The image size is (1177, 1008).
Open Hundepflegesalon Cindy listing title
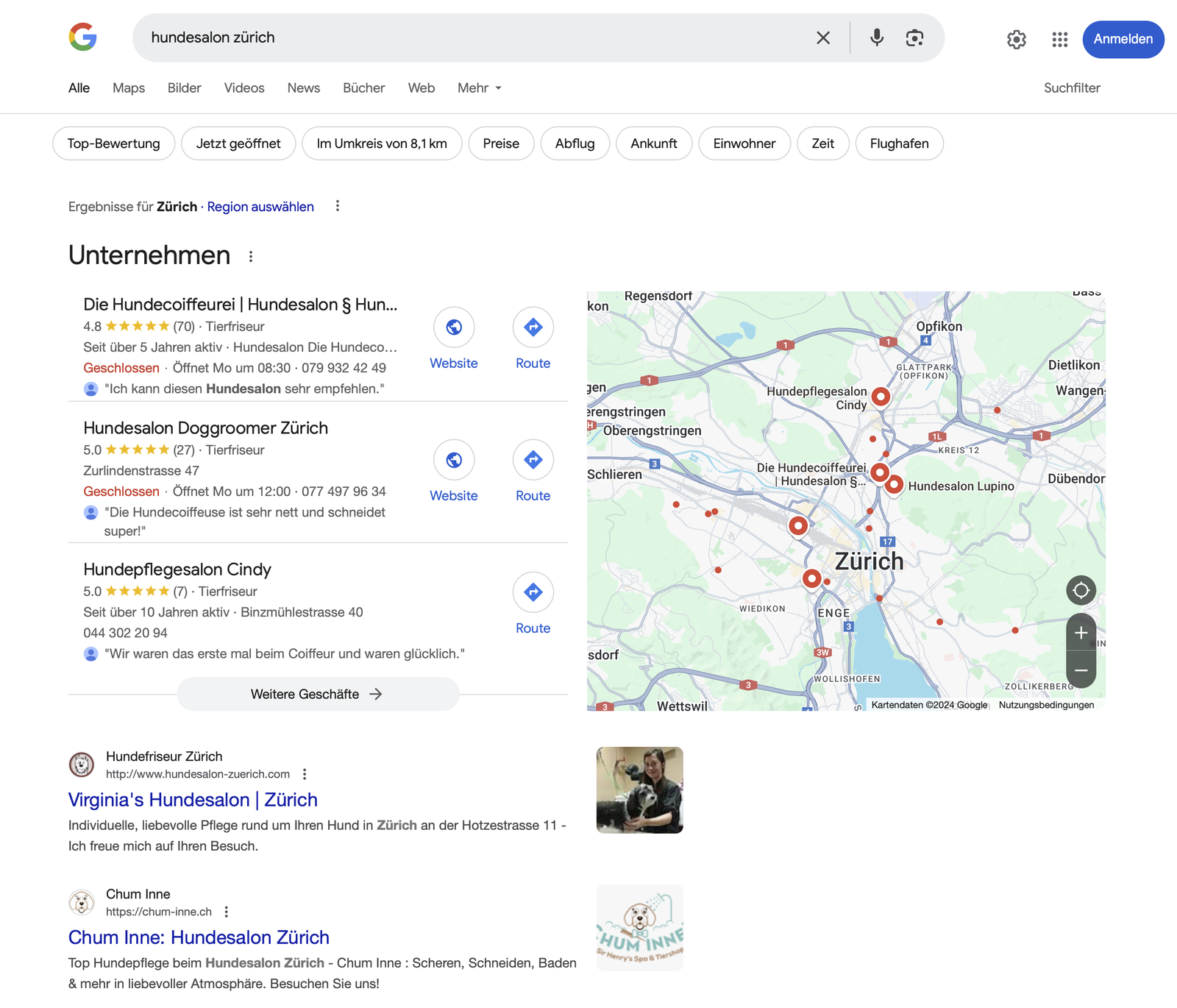[x=177, y=569]
